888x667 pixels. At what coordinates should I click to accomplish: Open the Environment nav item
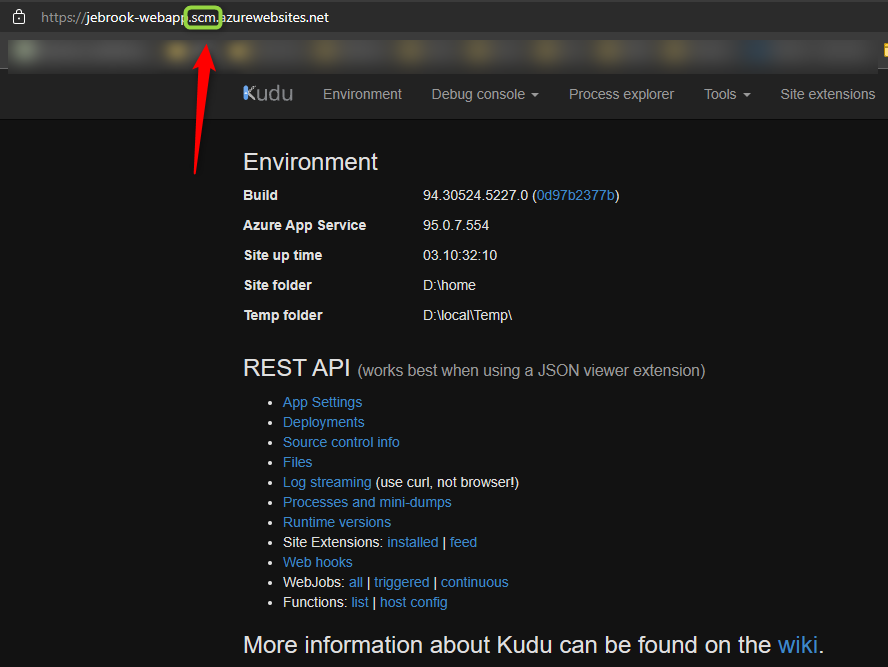[362, 94]
